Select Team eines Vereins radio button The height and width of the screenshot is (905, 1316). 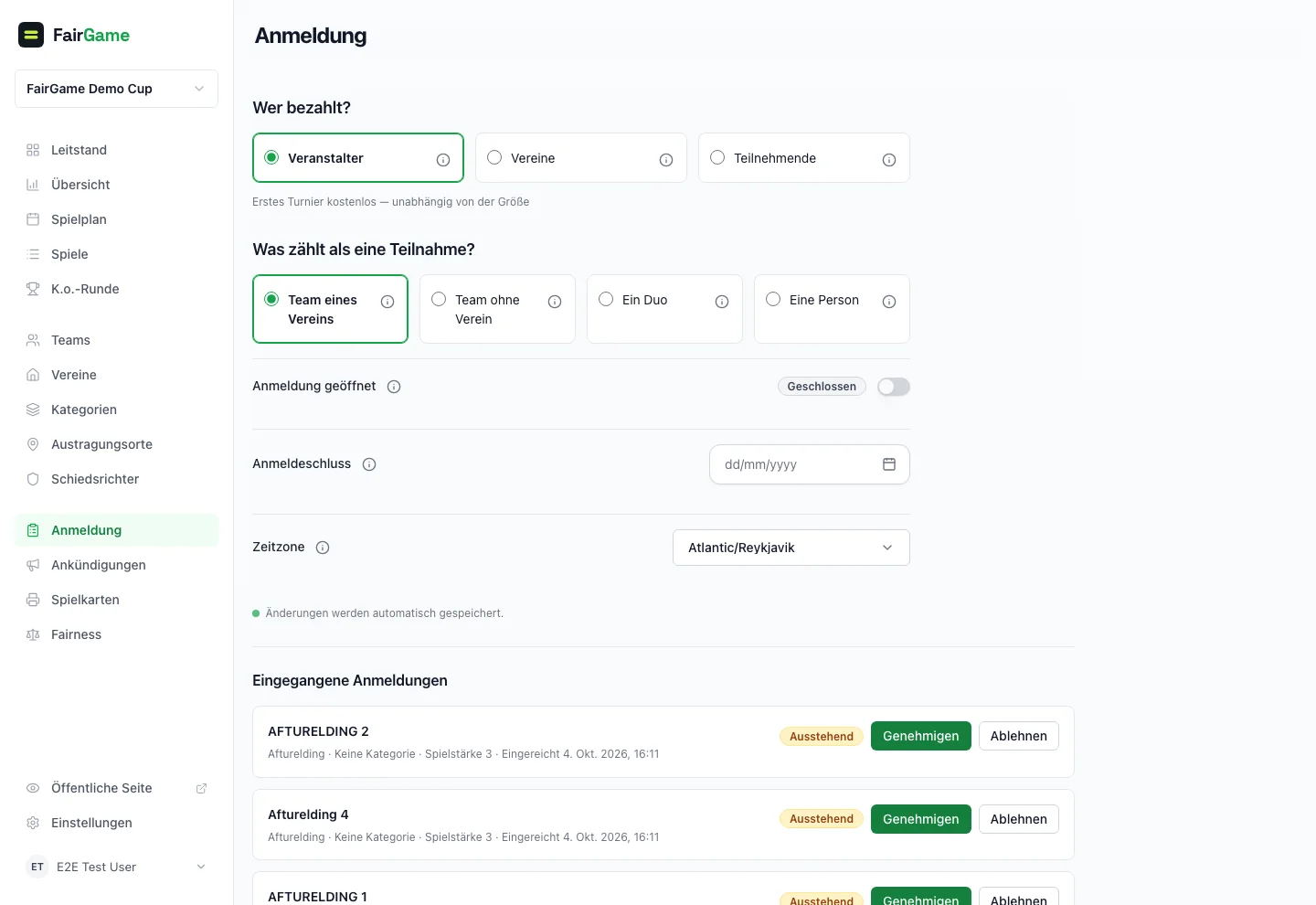tap(271, 299)
